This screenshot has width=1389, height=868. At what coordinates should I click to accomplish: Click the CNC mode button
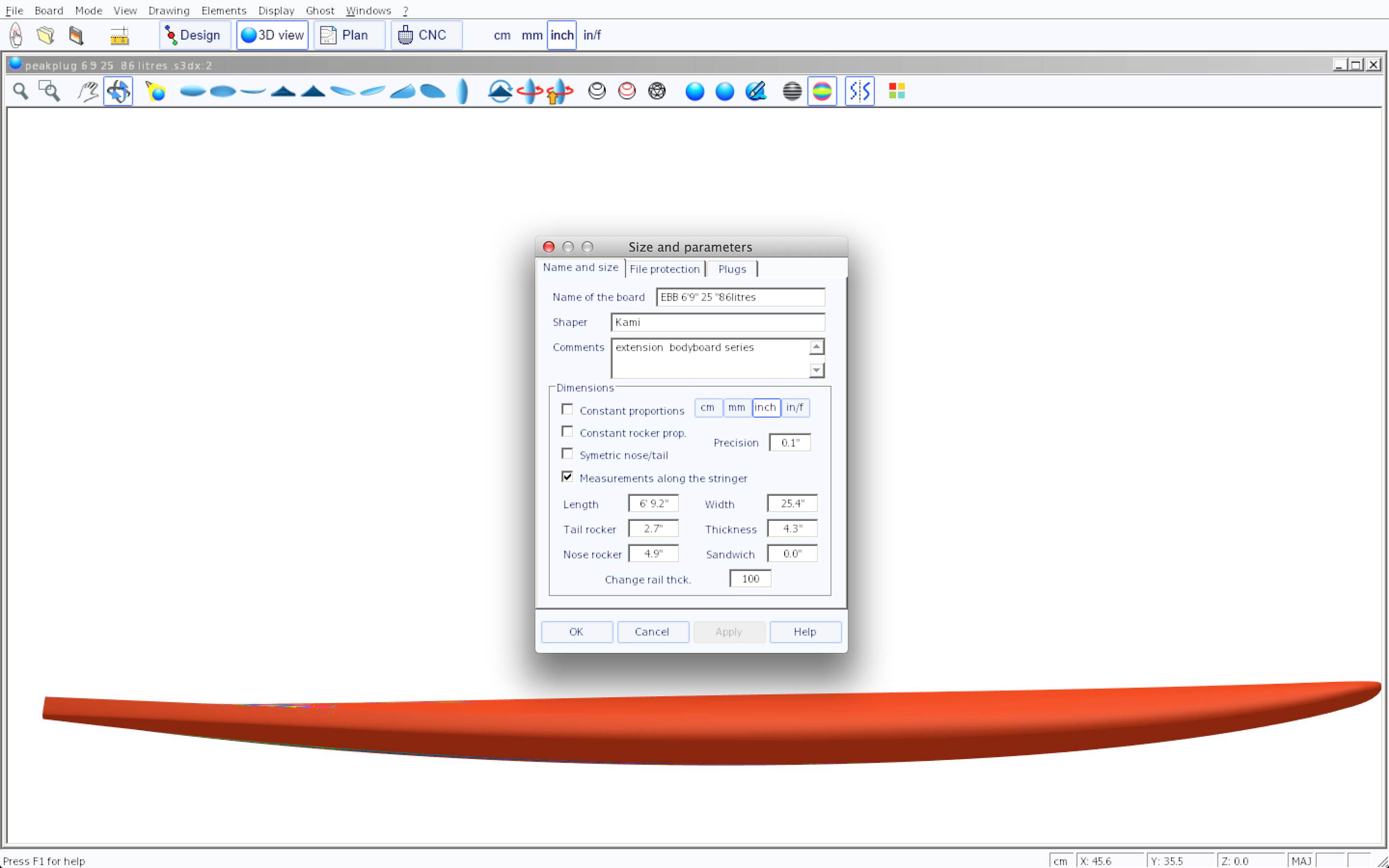(x=426, y=35)
